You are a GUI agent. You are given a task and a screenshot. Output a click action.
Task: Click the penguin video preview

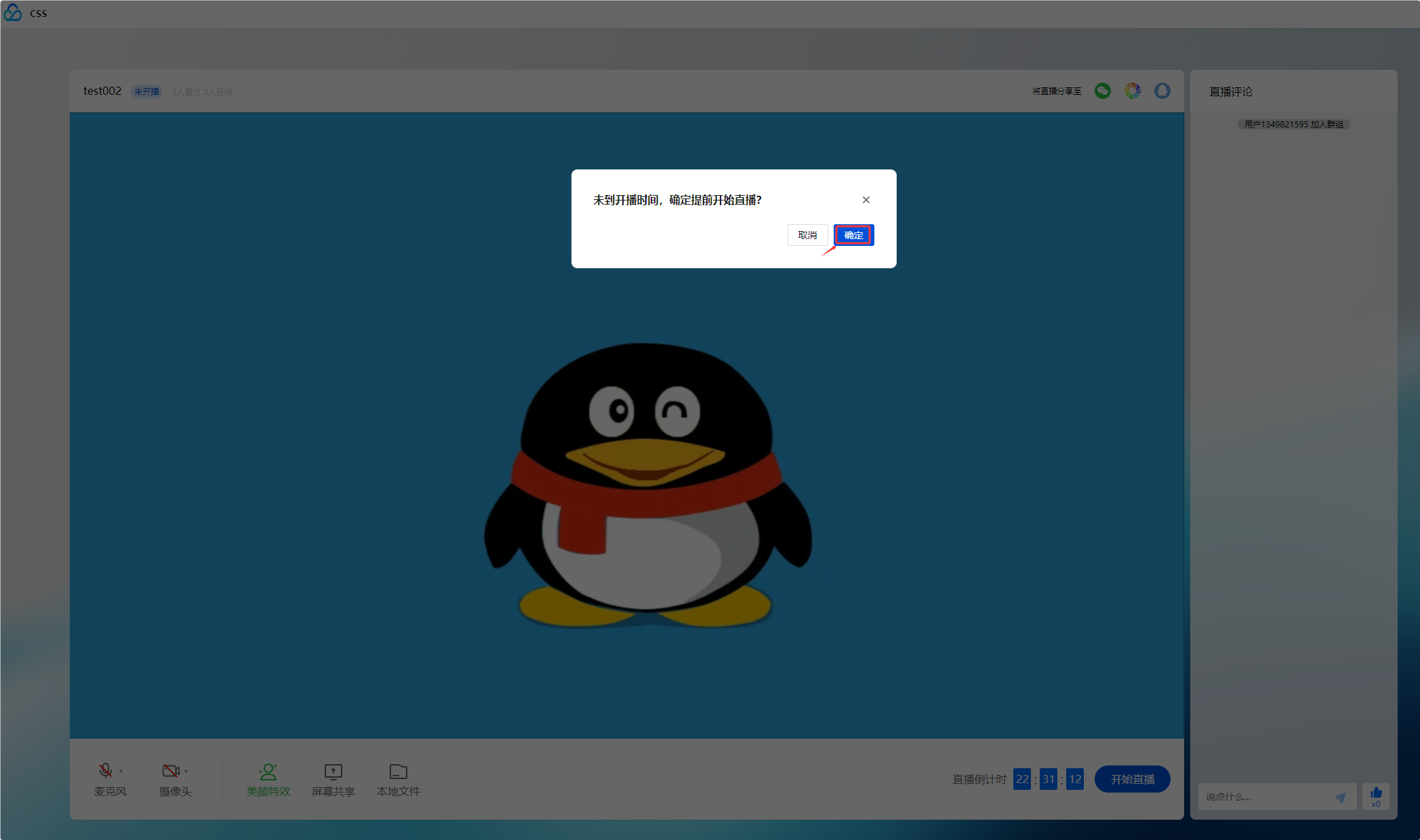[x=626, y=425]
